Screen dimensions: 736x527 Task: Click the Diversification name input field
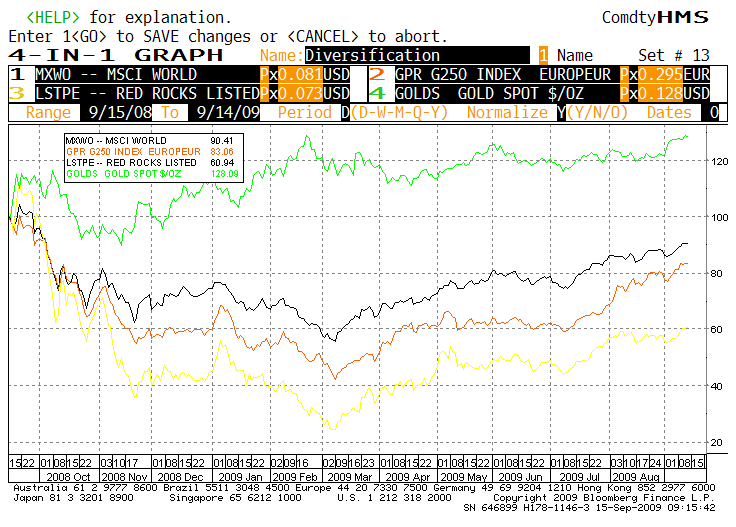tap(417, 55)
